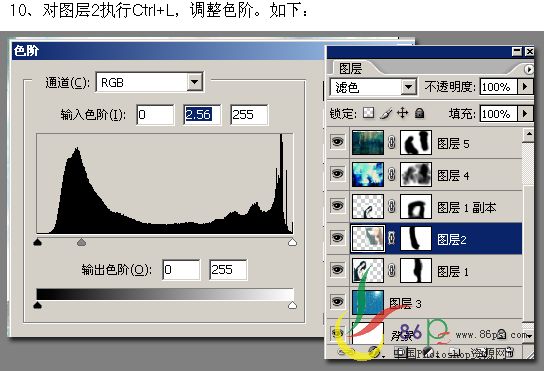
Task: Click layers list scroll up arrow
Action: click(x=529, y=135)
